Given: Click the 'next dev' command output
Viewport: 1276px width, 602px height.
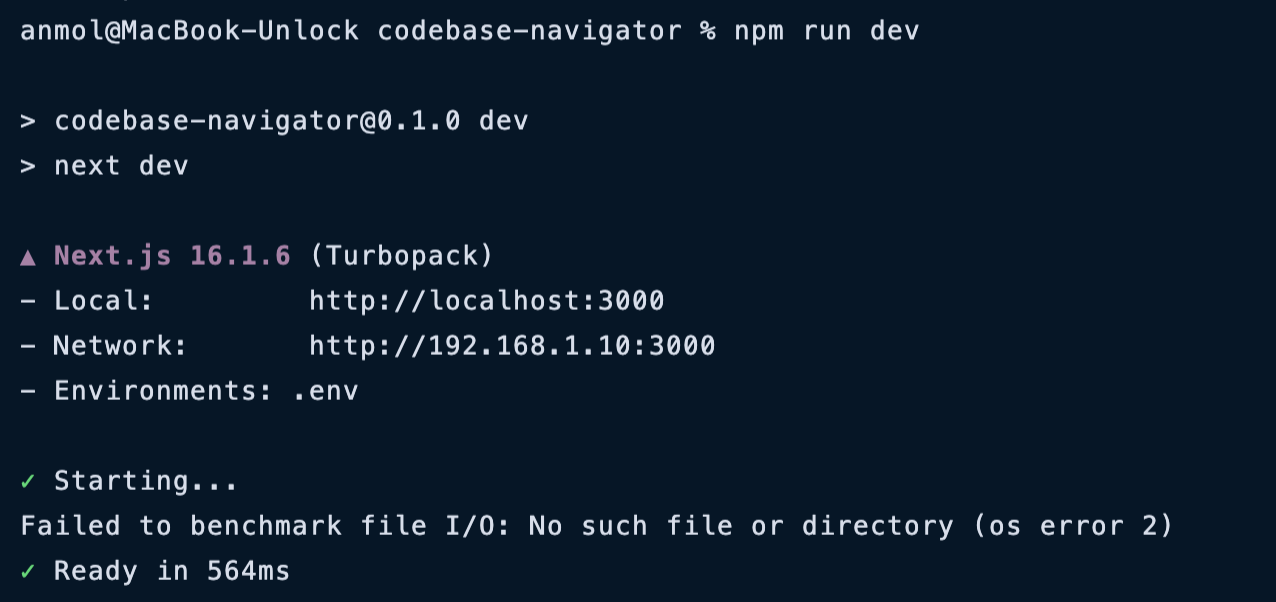Looking at the screenshot, I should click(x=121, y=166).
